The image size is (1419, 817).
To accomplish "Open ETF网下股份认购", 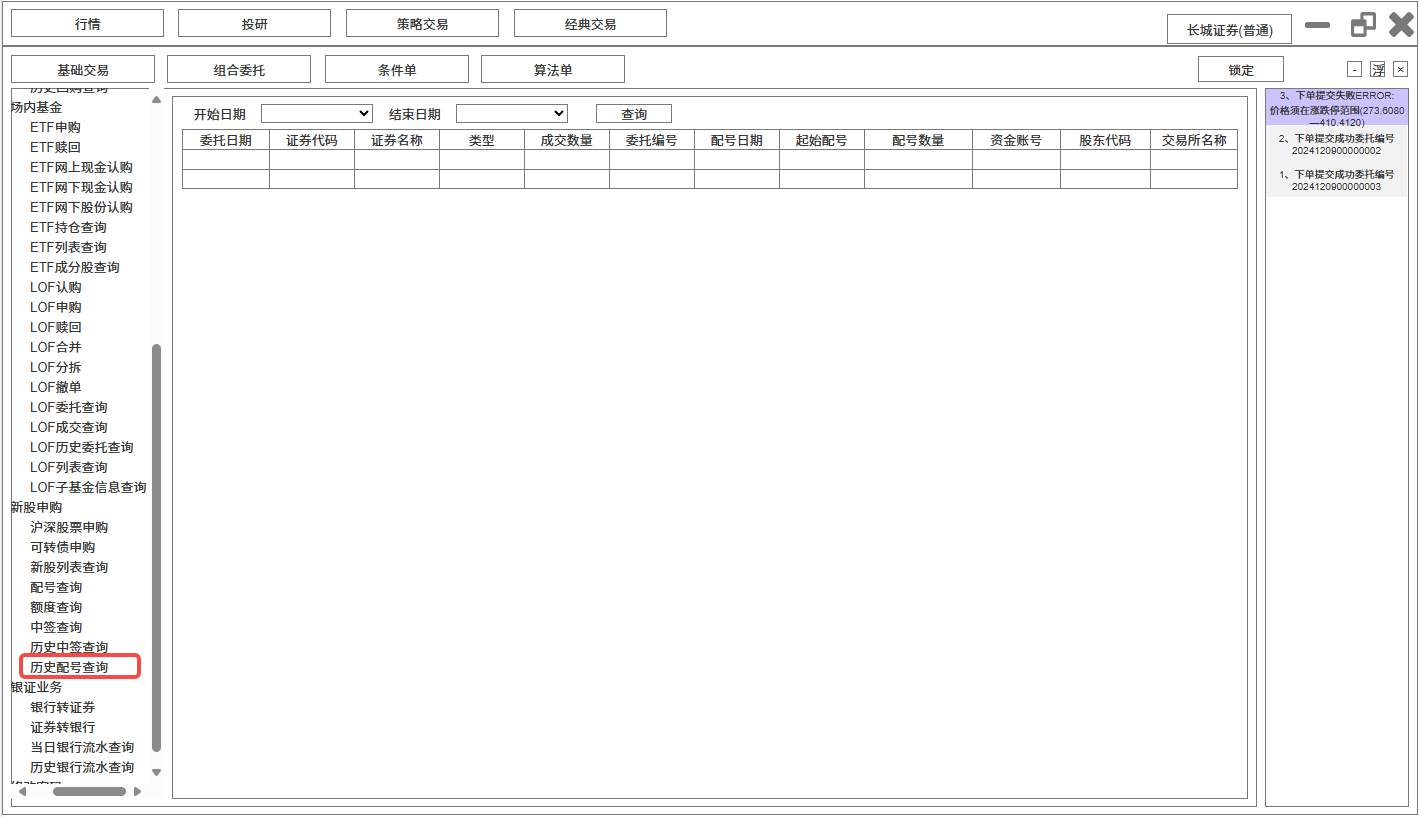I will pos(81,207).
